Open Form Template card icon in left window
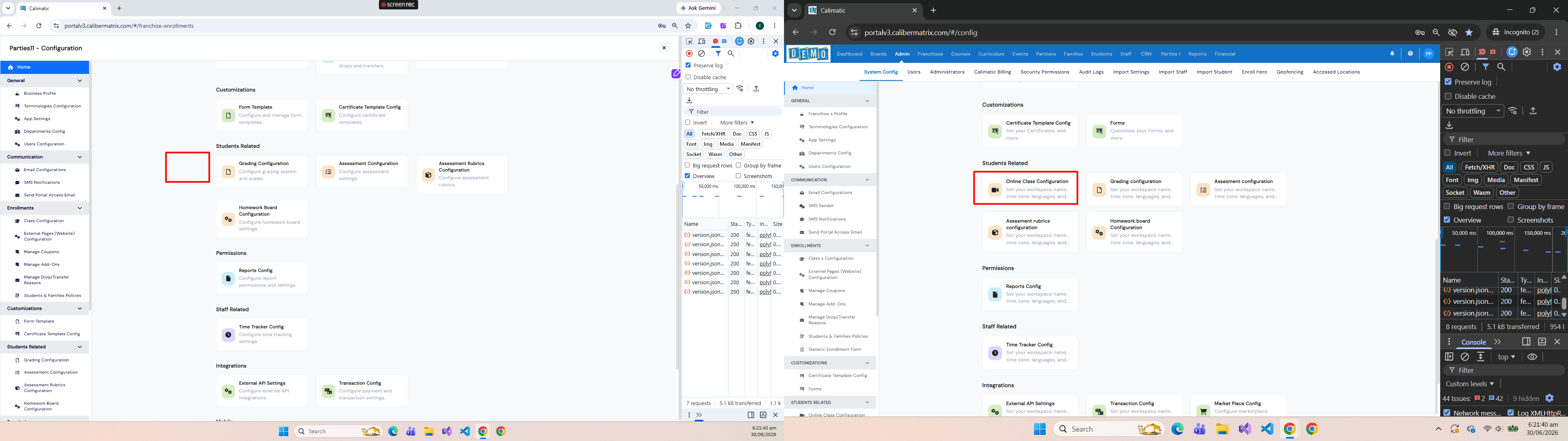 click(x=228, y=116)
